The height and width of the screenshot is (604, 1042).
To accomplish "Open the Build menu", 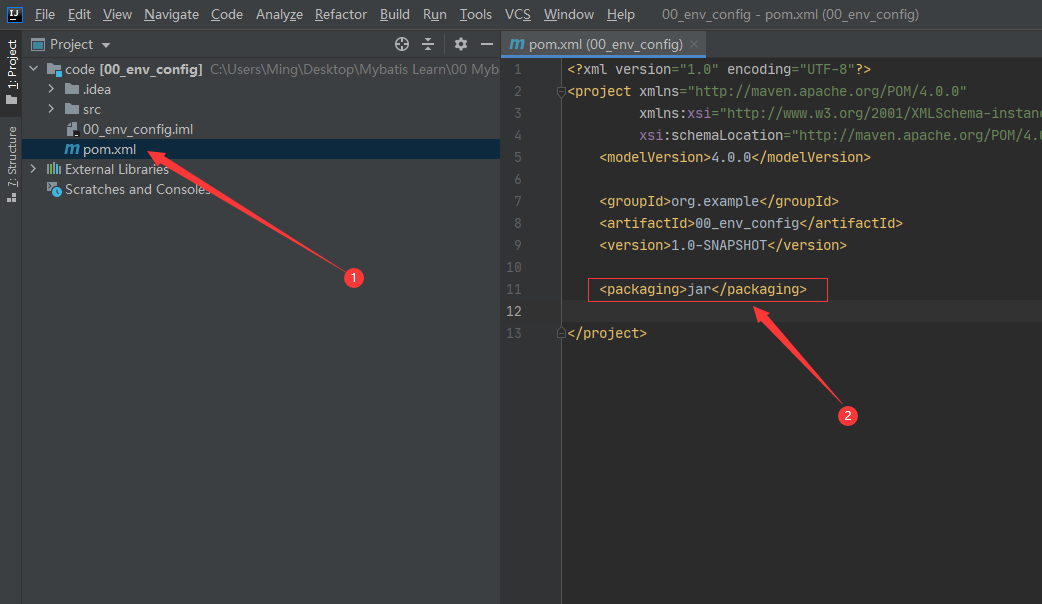I will (395, 14).
